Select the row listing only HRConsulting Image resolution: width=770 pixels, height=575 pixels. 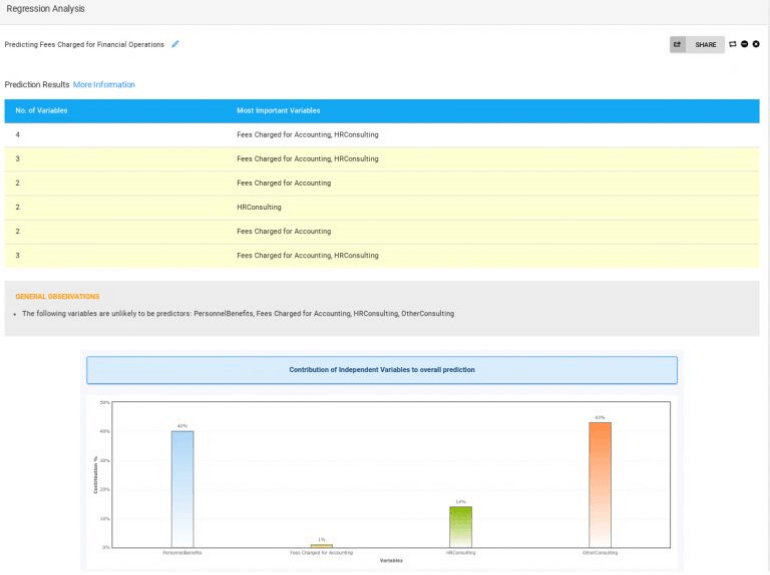tap(381, 207)
